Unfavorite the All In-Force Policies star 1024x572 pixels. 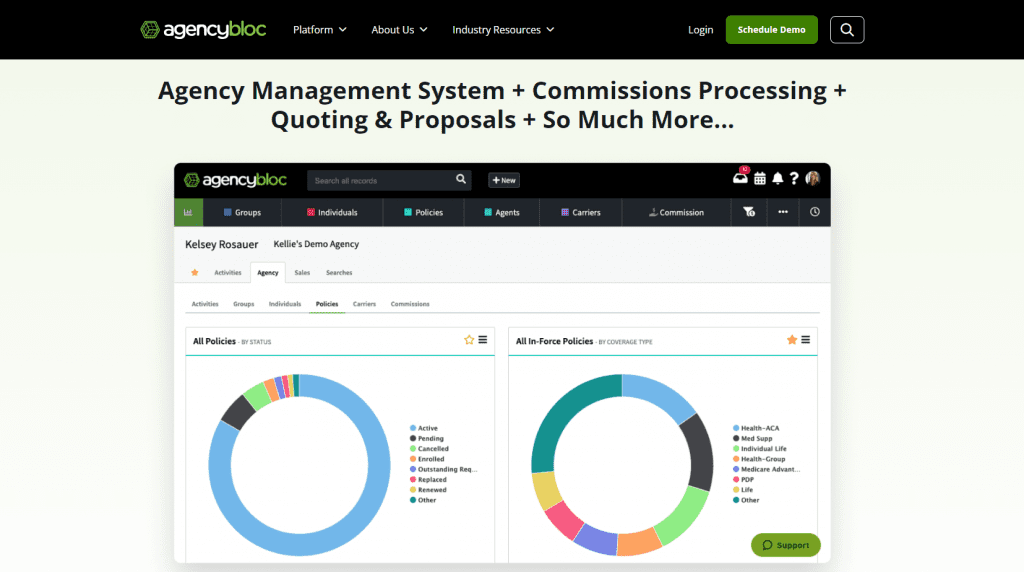pos(792,340)
